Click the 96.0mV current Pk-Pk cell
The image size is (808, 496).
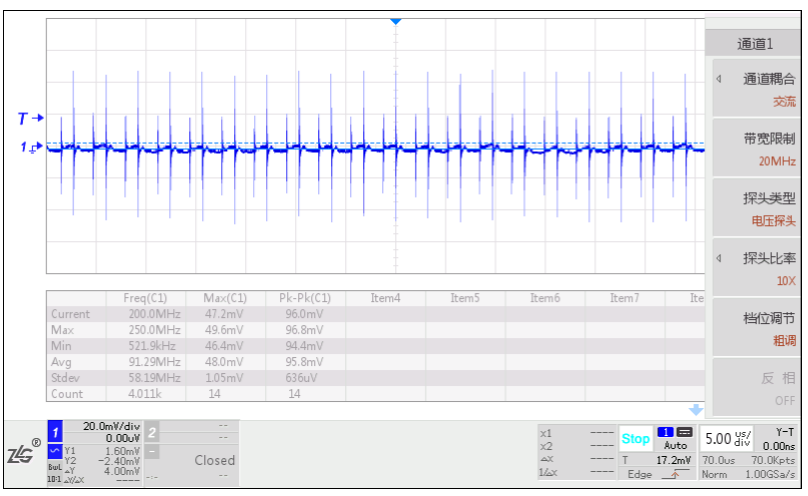coord(305,314)
